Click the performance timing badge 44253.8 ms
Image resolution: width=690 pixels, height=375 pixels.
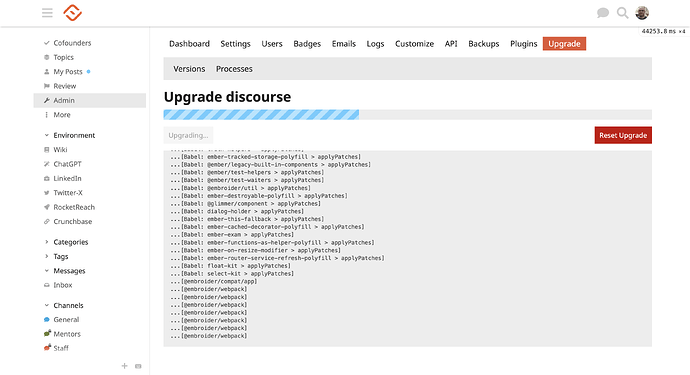click(663, 31)
